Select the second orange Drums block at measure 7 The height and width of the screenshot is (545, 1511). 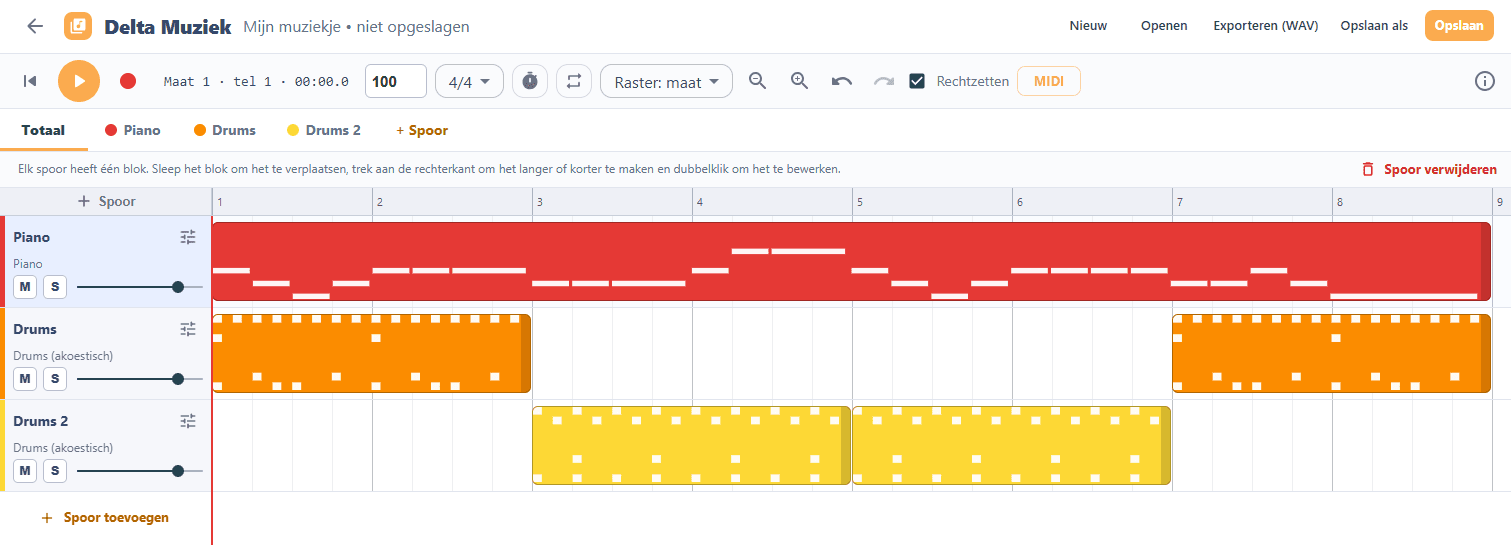tap(1331, 353)
